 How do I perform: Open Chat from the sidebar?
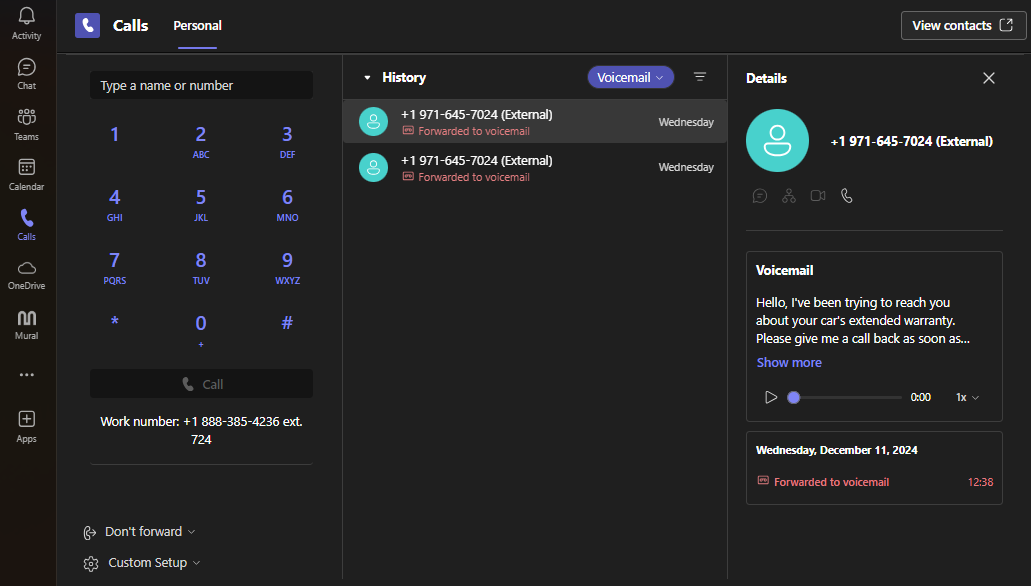26,74
